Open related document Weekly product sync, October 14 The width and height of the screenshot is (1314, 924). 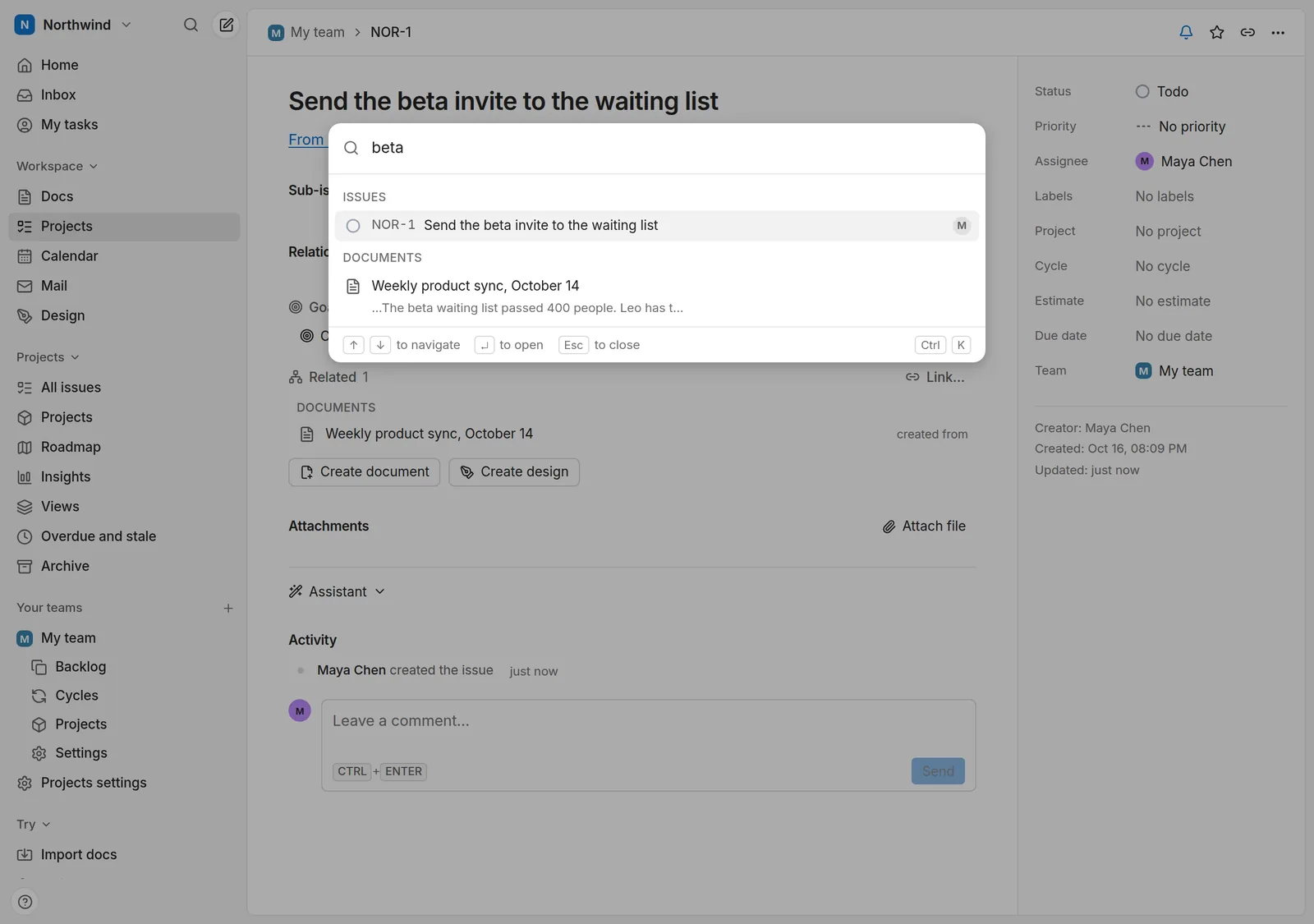coord(632,434)
